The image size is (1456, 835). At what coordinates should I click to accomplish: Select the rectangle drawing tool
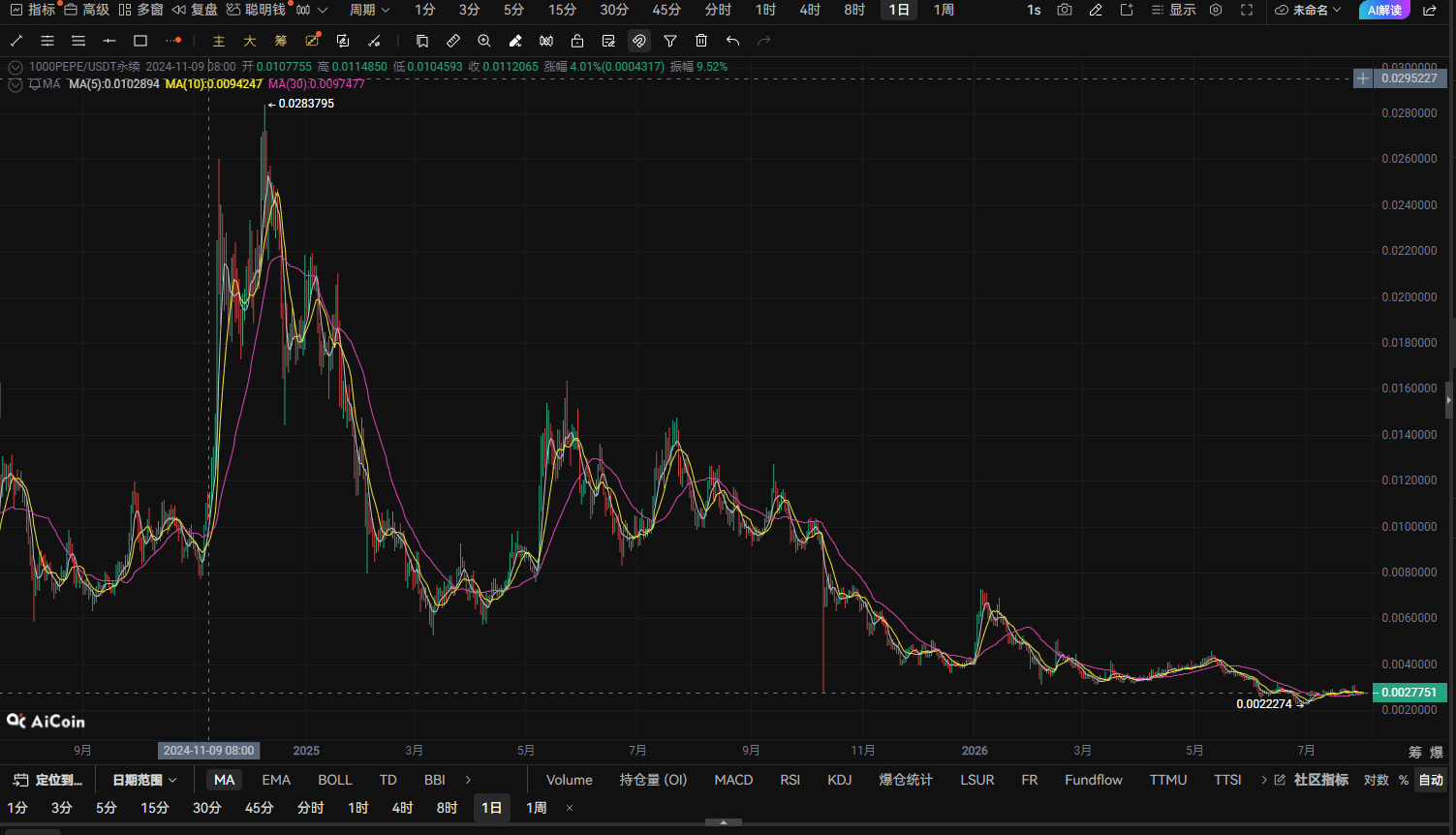140,41
